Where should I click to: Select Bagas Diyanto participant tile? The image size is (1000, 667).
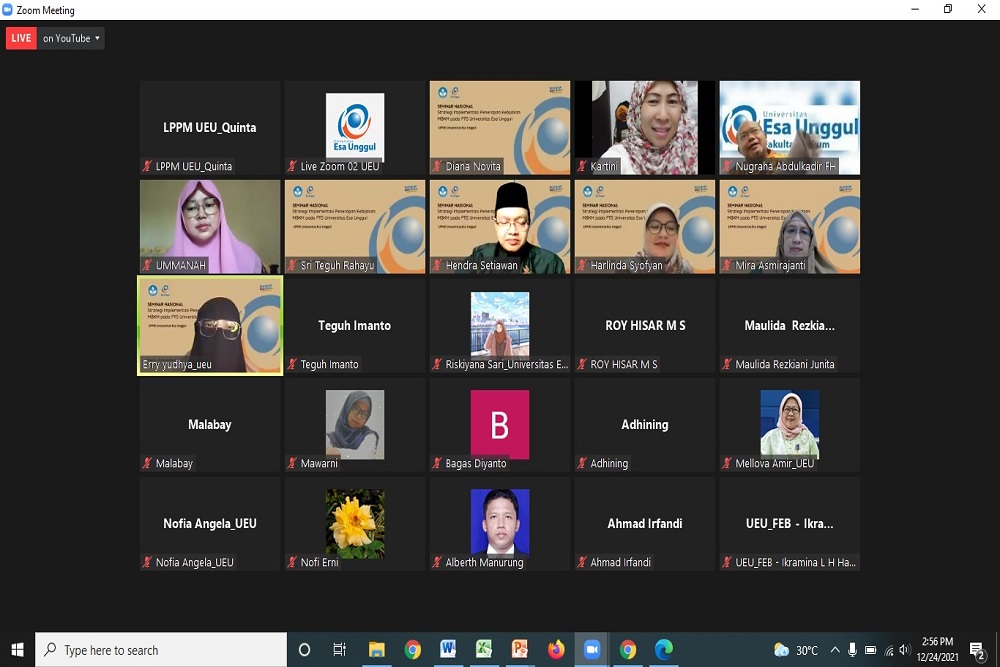(499, 425)
